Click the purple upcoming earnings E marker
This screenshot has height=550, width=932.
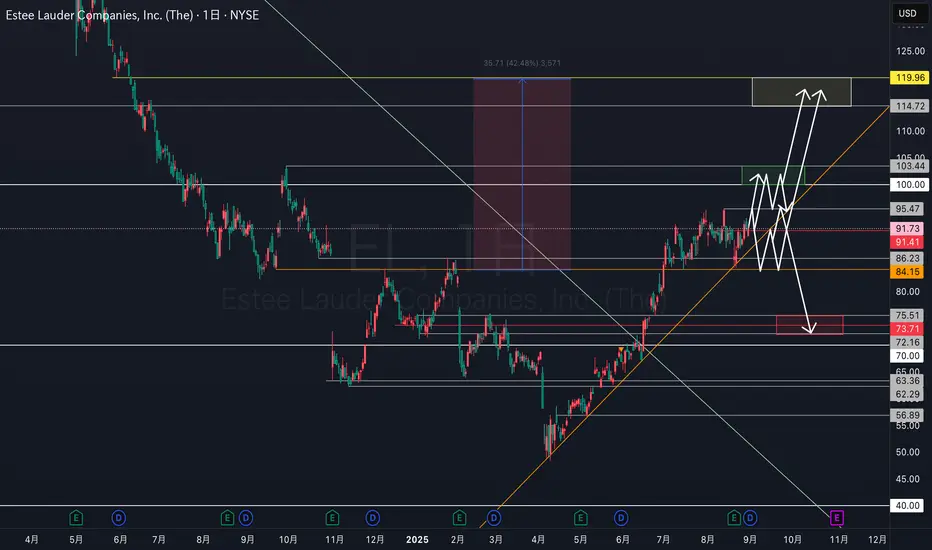837,518
